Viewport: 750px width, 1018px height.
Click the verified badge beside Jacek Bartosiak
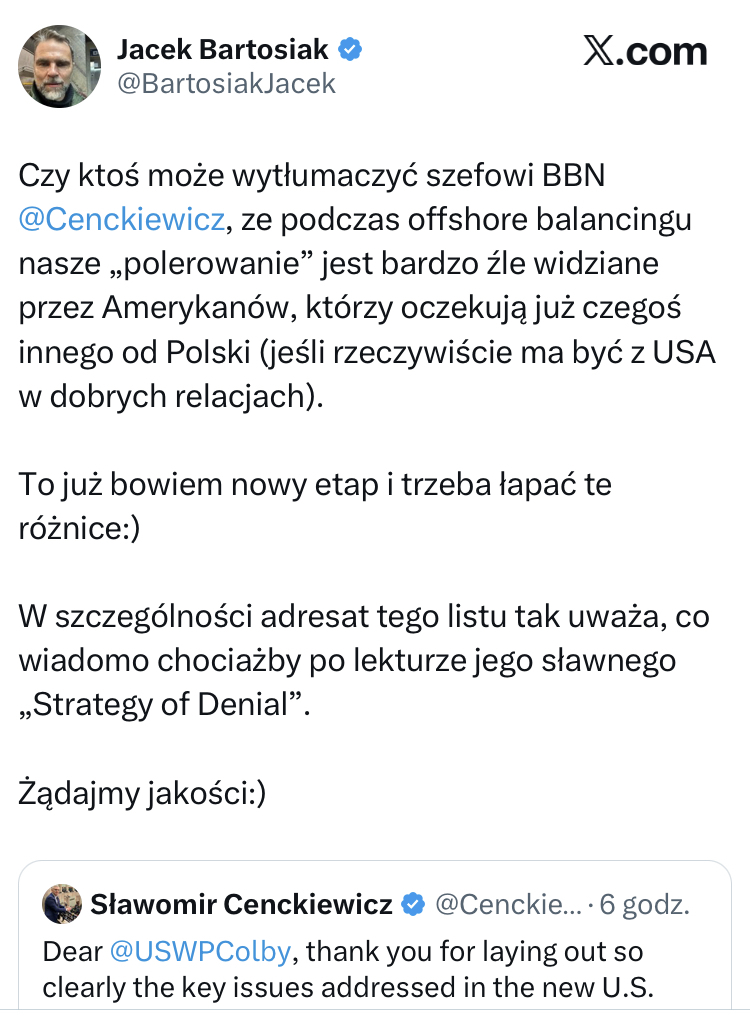pos(348,48)
